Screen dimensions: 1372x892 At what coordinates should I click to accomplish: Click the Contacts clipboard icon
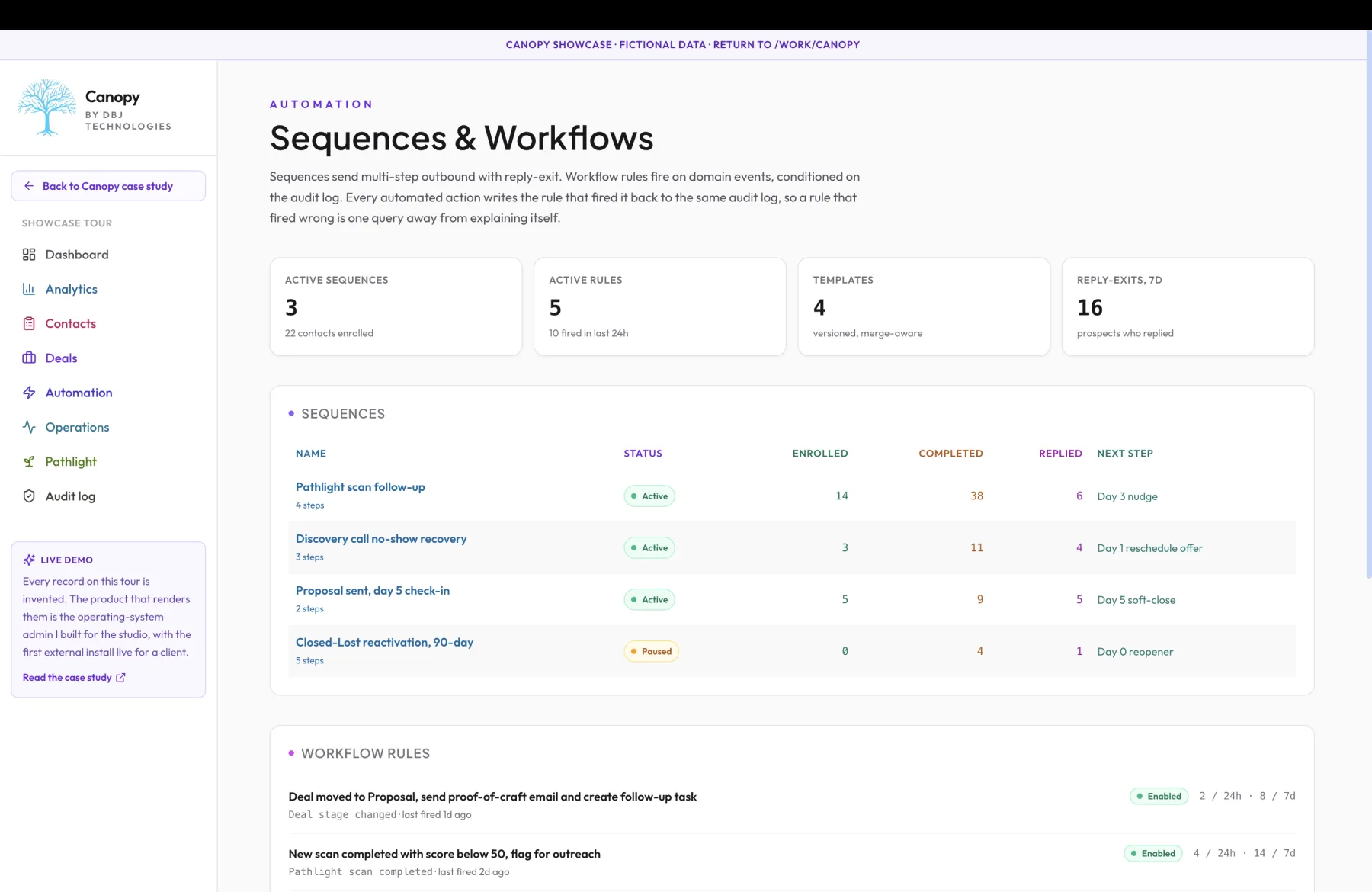pyautogui.click(x=29, y=323)
